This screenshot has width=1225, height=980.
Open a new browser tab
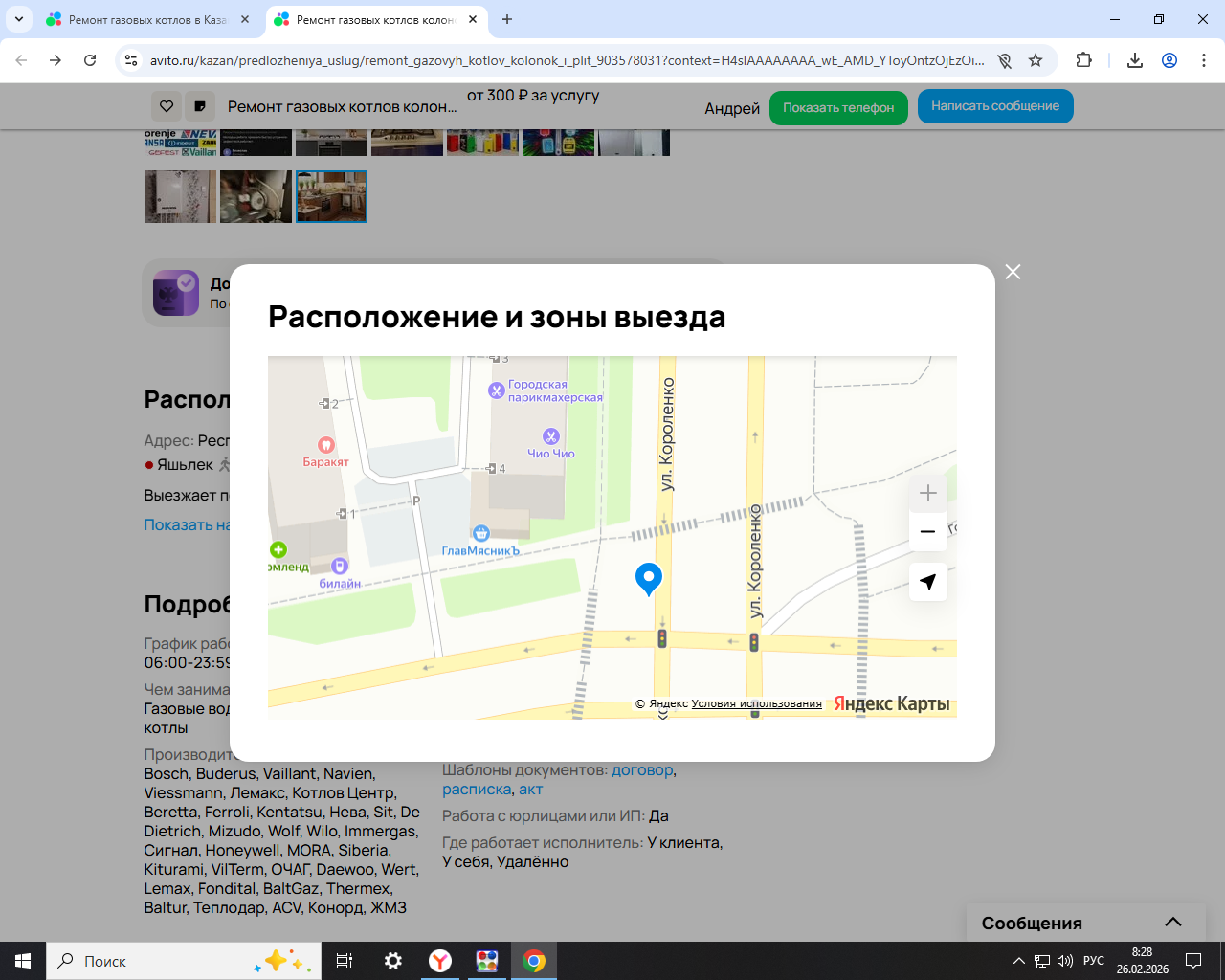tap(507, 19)
